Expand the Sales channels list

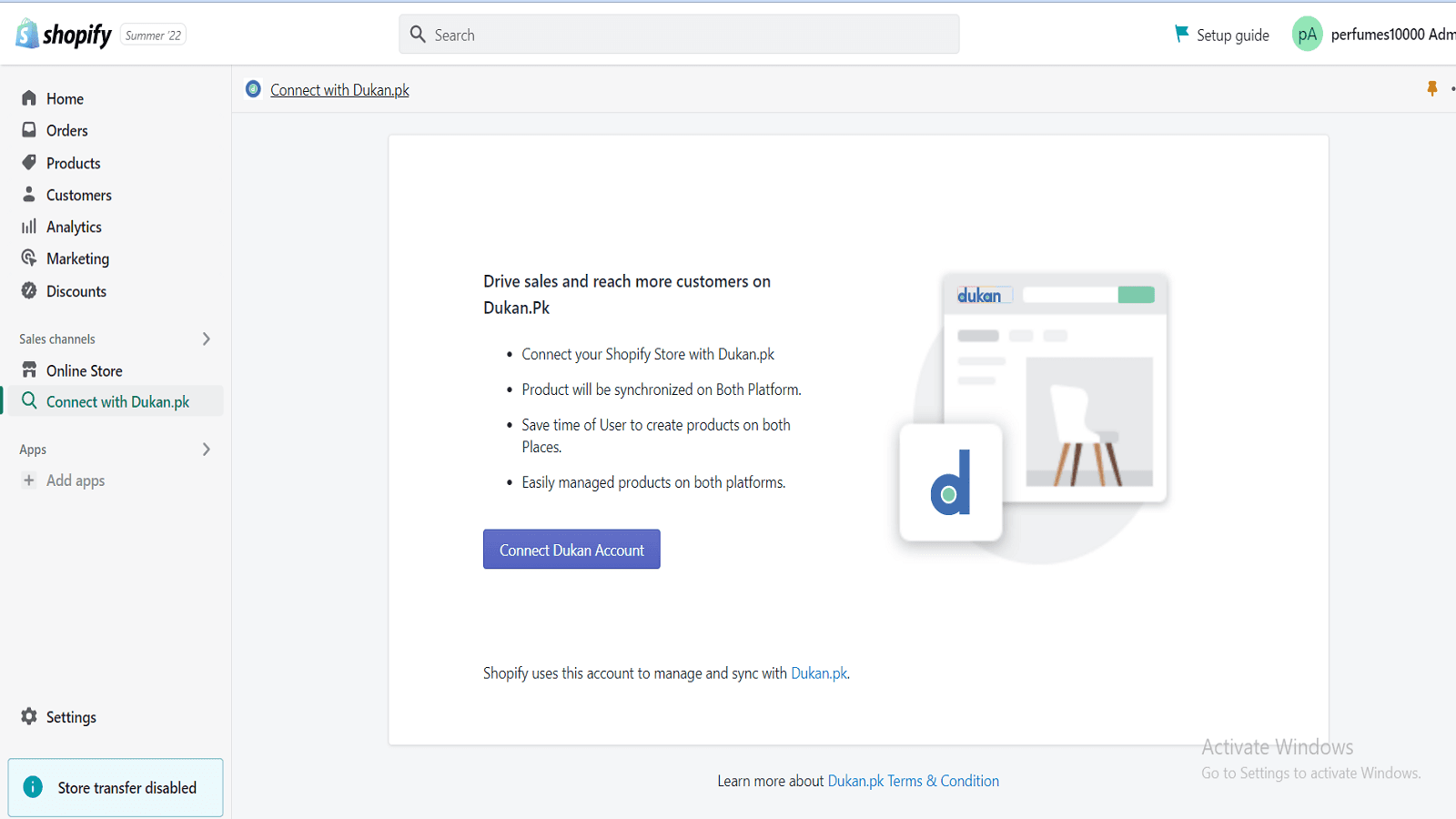[x=207, y=339]
